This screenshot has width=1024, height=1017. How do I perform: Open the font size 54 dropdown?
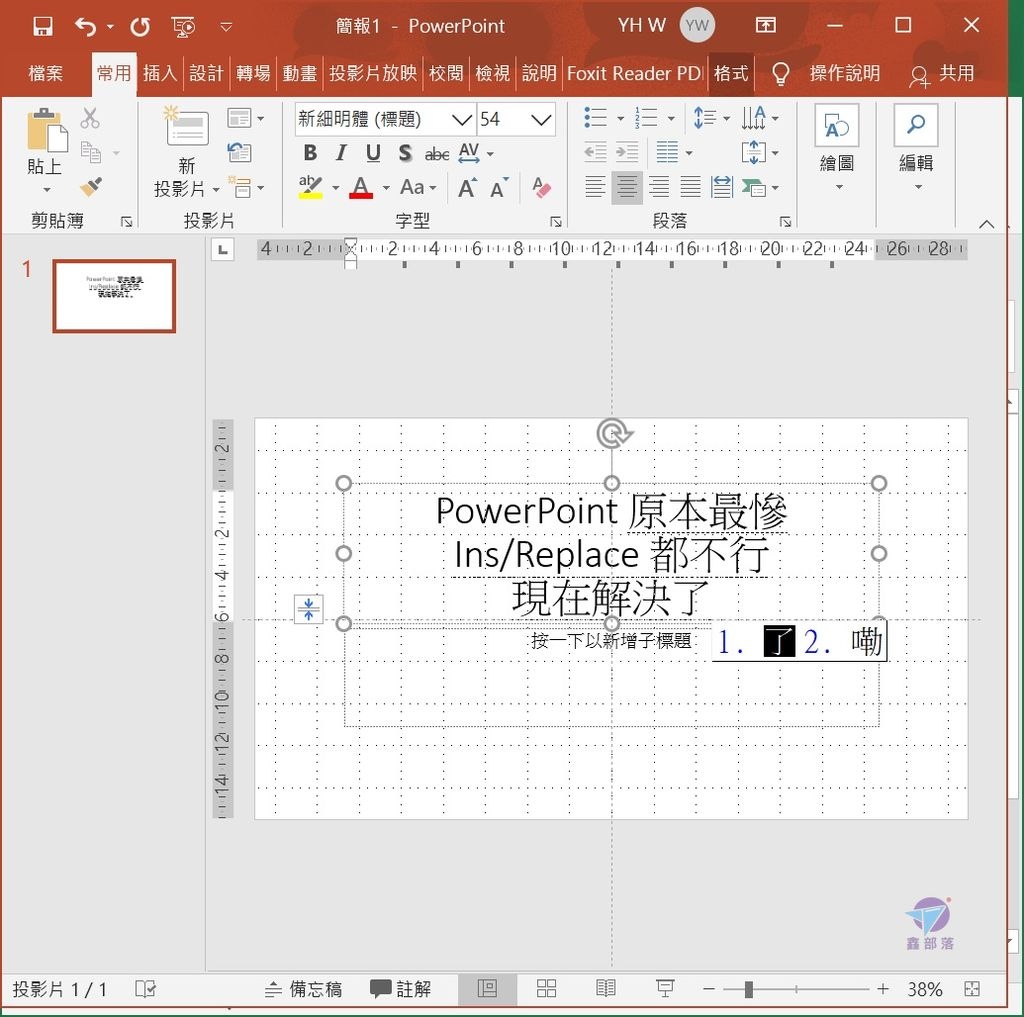point(541,120)
